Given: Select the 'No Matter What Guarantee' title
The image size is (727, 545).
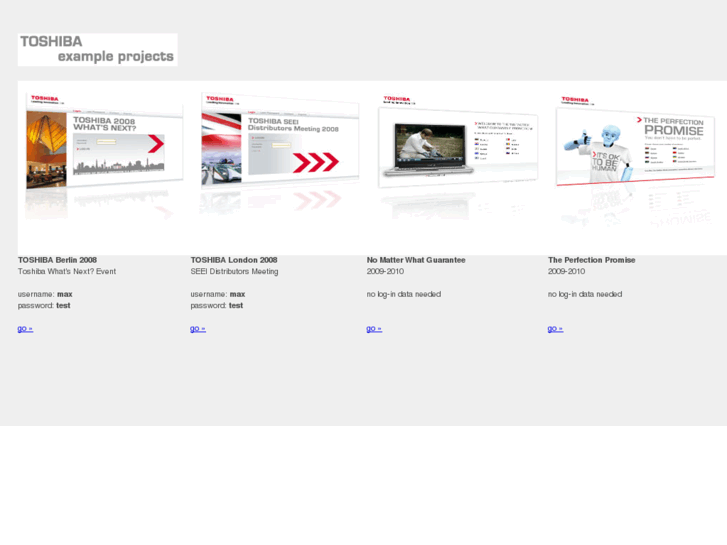Looking at the screenshot, I should tap(416, 260).
